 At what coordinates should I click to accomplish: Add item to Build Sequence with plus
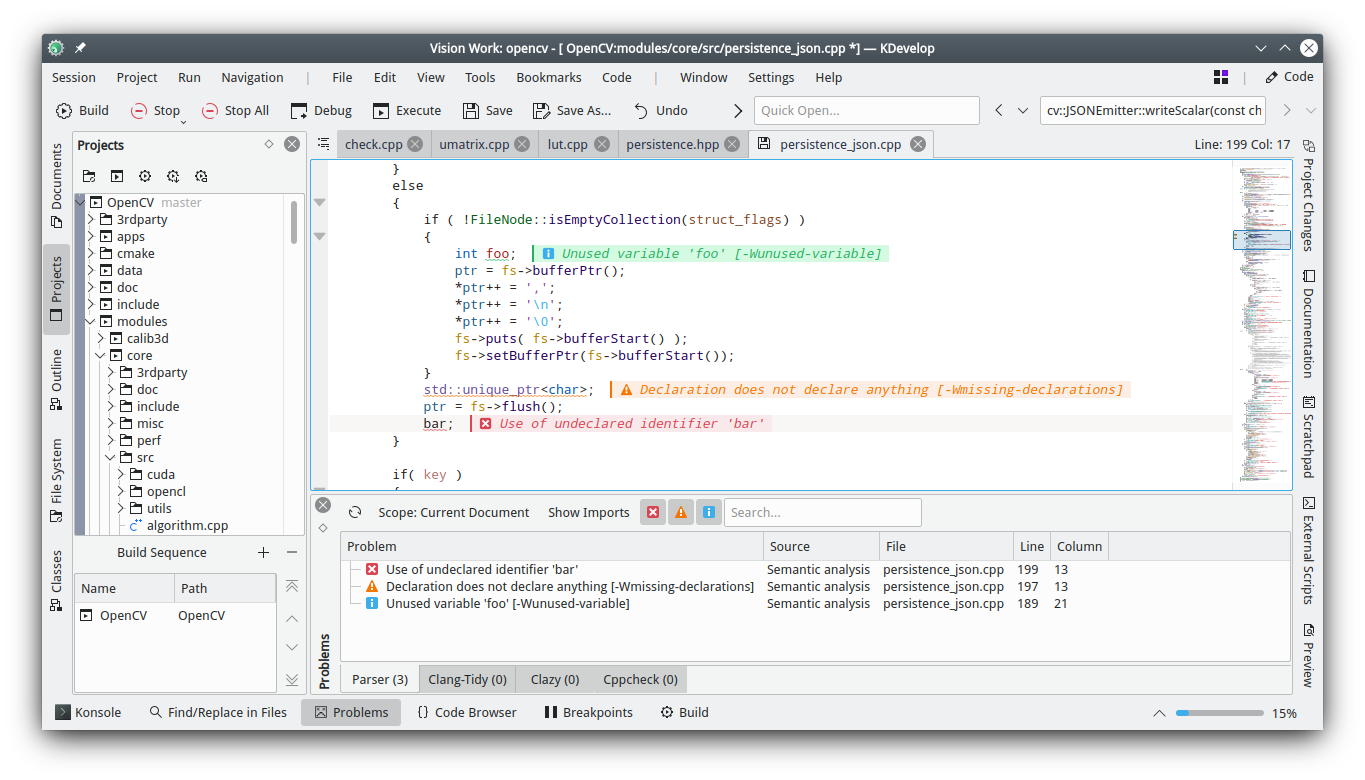(x=263, y=552)
